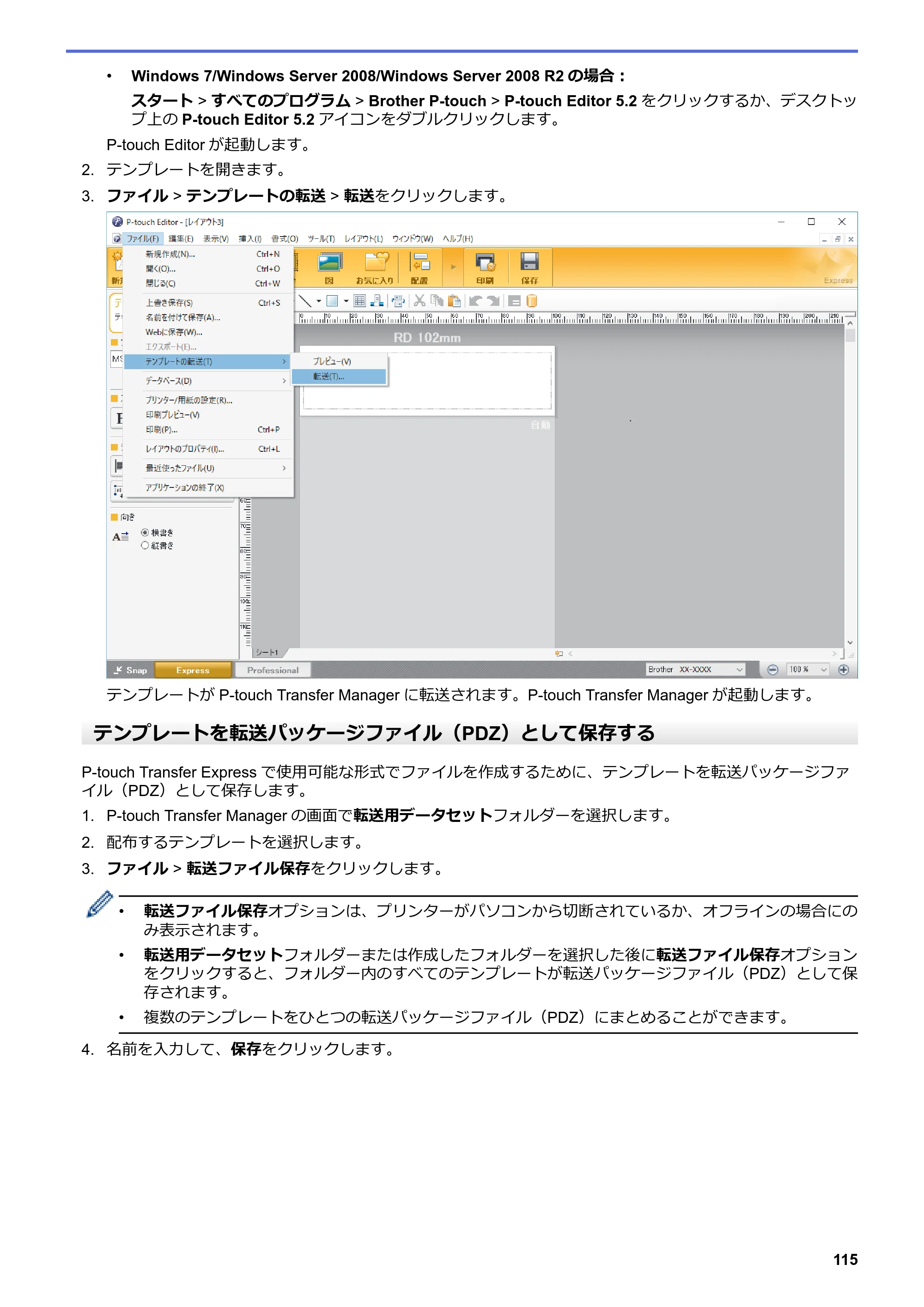The height and width of the screenshot is (1307, 924).
Task: Click 名前を付けて保存(A)... entry
Action: tap(208, 318)
